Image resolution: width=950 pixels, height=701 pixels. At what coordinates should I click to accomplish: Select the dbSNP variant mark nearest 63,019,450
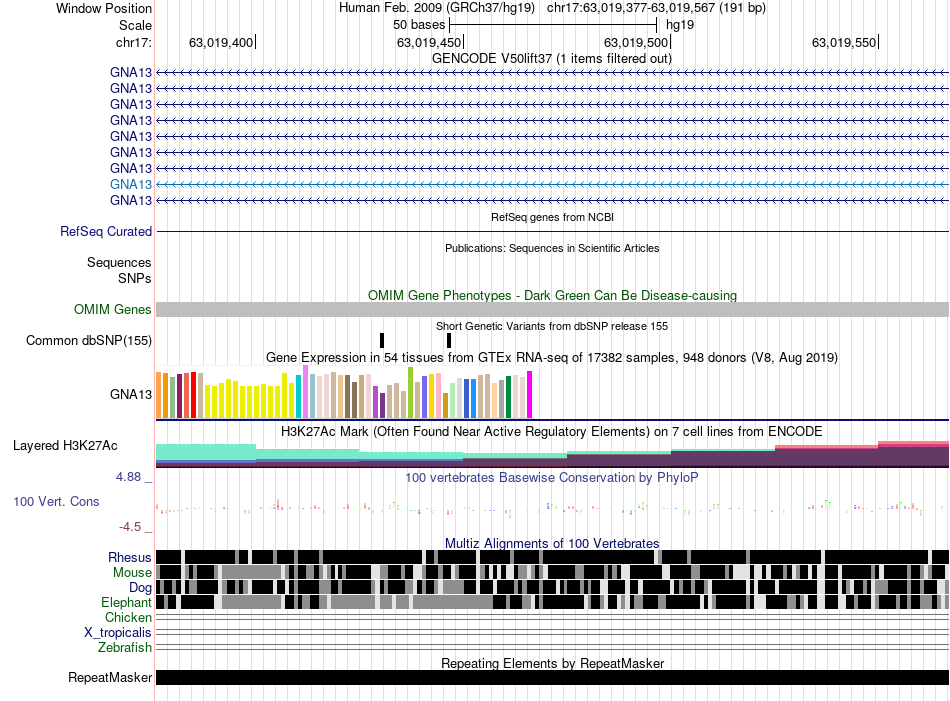pyautogui.click(x=449, y=341)
